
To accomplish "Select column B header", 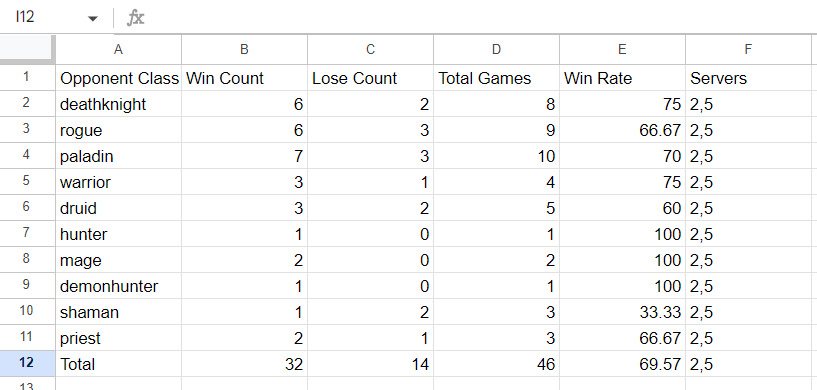I will pos(244,50).
